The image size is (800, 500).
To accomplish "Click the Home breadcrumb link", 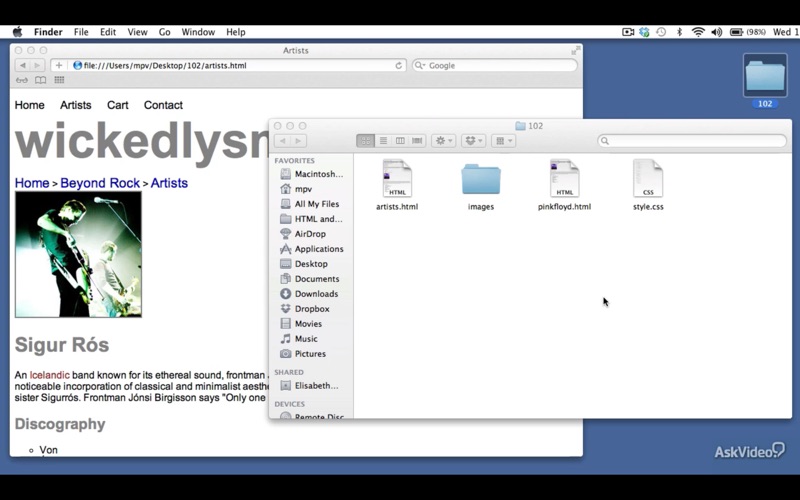I will pos(32,183).
